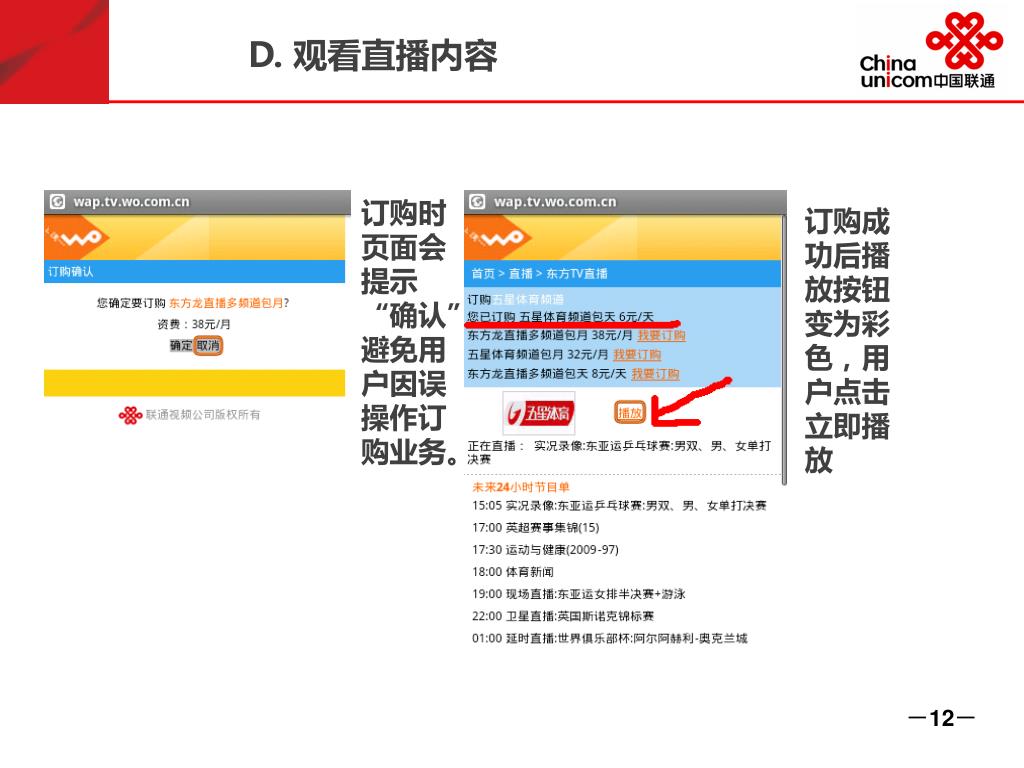Click the page number 12

(x=941, y=718)
